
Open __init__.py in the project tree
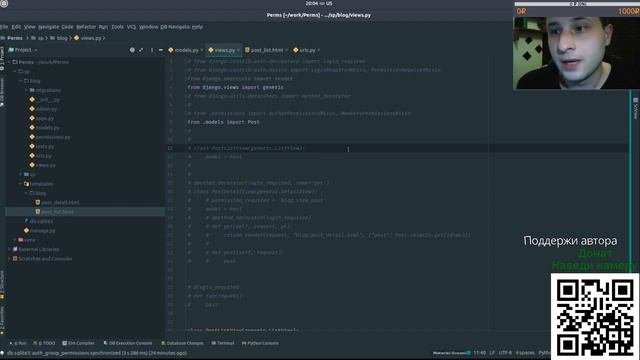click(x=45, y=100)
